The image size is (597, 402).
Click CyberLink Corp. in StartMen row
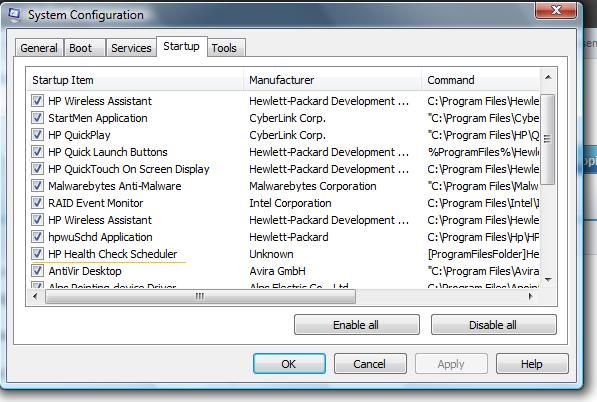tap(287, 118)
